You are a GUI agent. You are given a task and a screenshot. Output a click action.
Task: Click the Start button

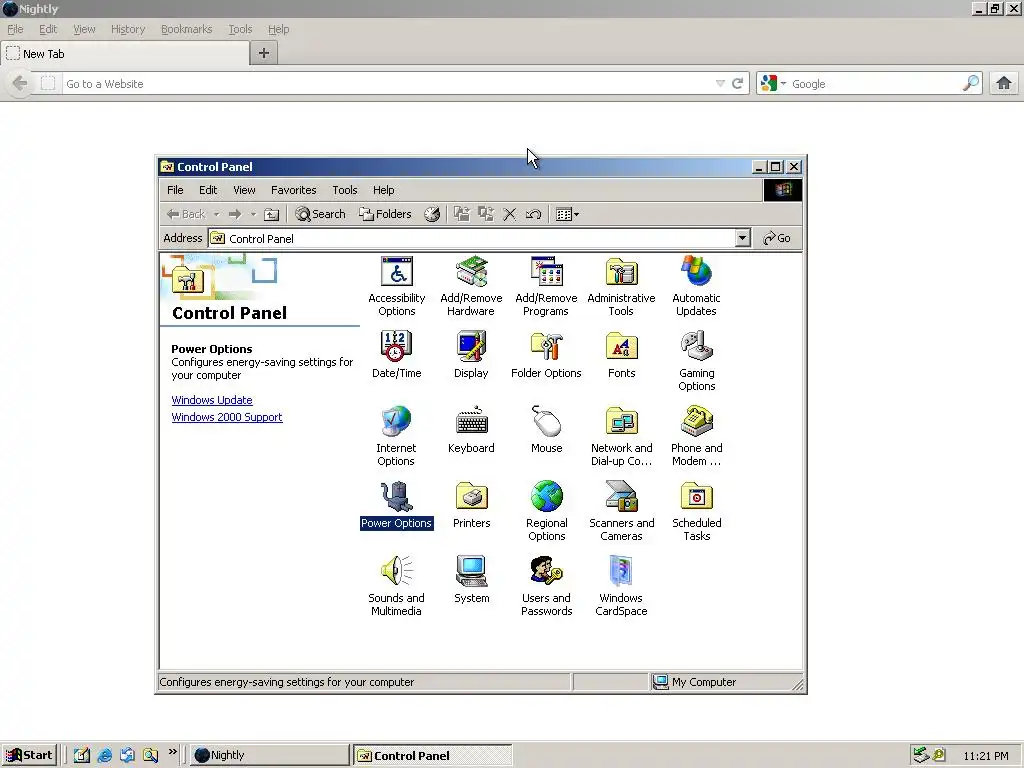tap(29, 755)
